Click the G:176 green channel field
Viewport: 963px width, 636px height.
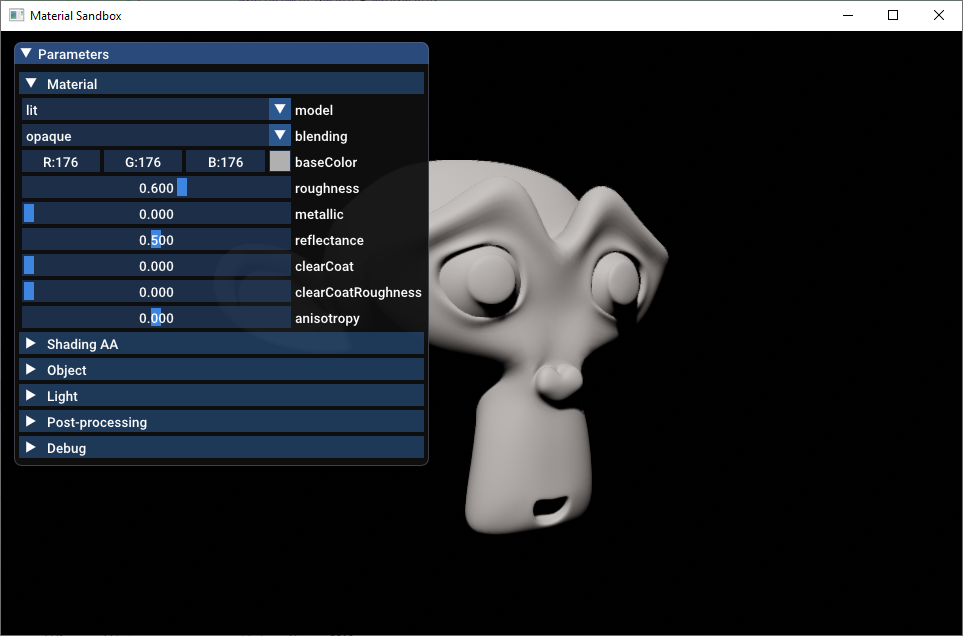[x=142, y=161]
